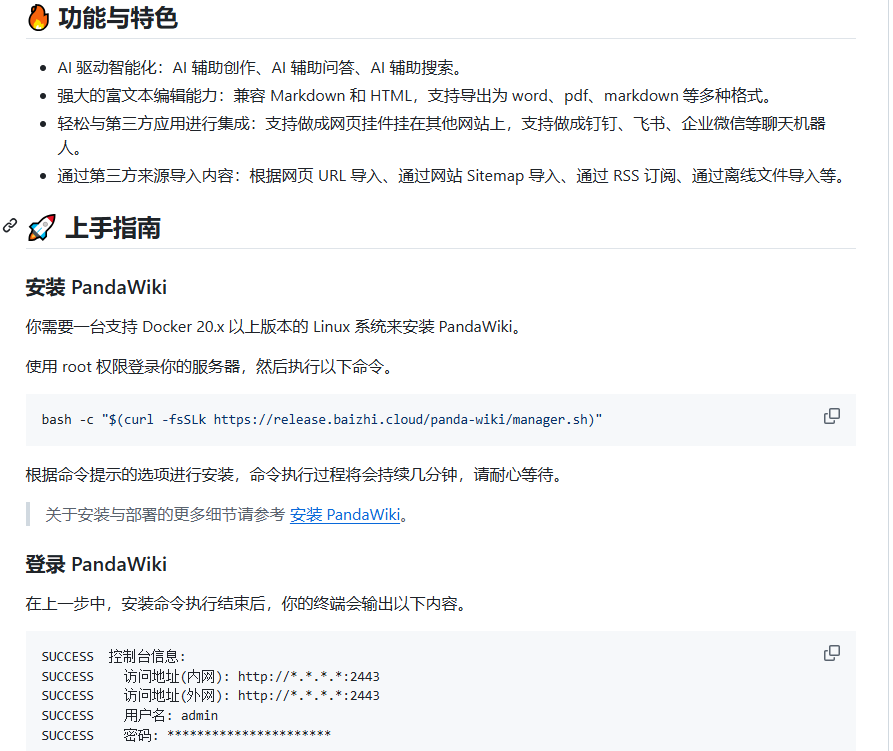The height and width of the screenshot is (751, 893).
Task: Click the rocket emoji beside 上手指南
Action: click(x=42, y=228)
